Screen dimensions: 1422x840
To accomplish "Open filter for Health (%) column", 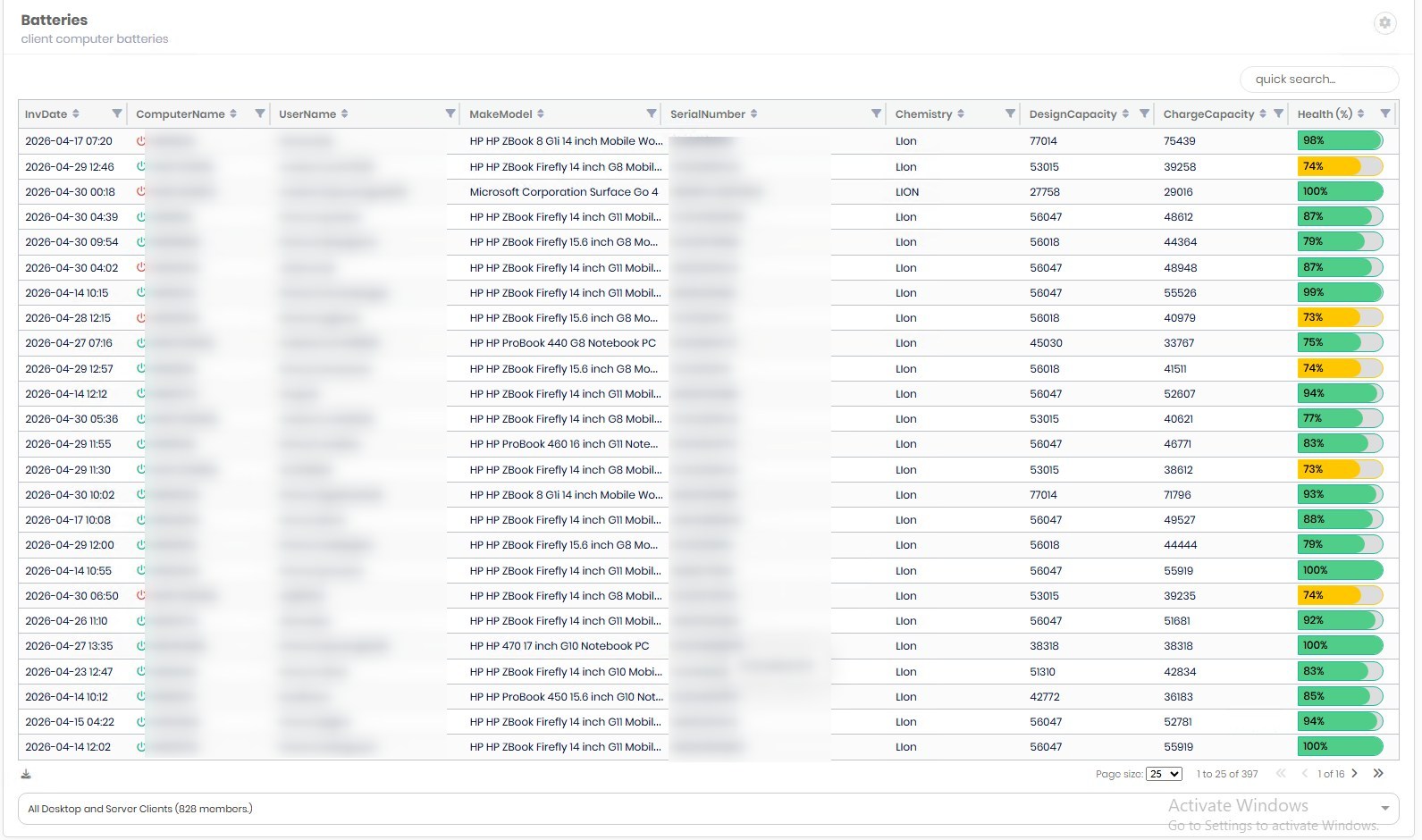I will [x=1384, y=113].
